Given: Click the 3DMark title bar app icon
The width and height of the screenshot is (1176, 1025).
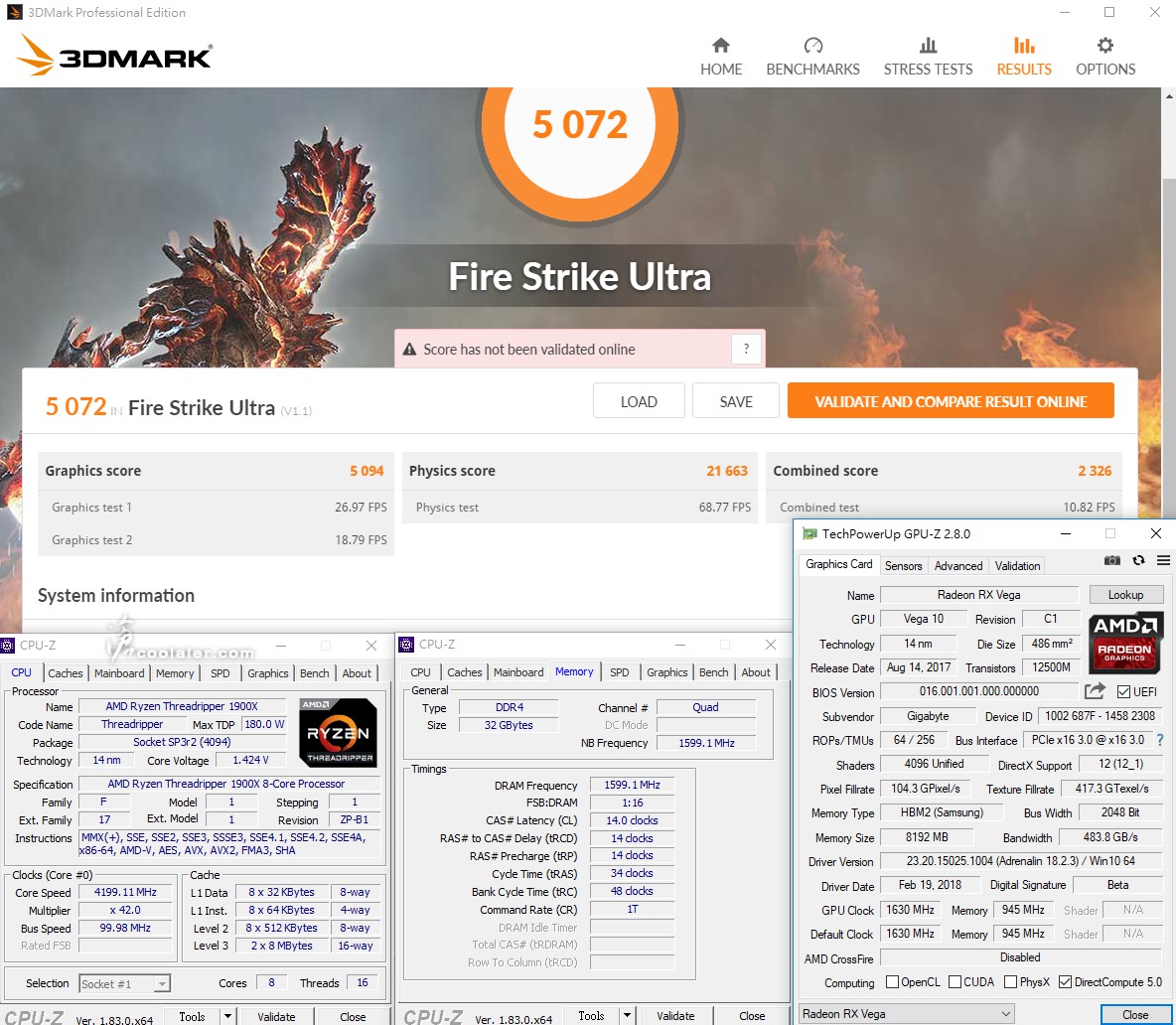Looking at the screenshot, I should point(14,12).
